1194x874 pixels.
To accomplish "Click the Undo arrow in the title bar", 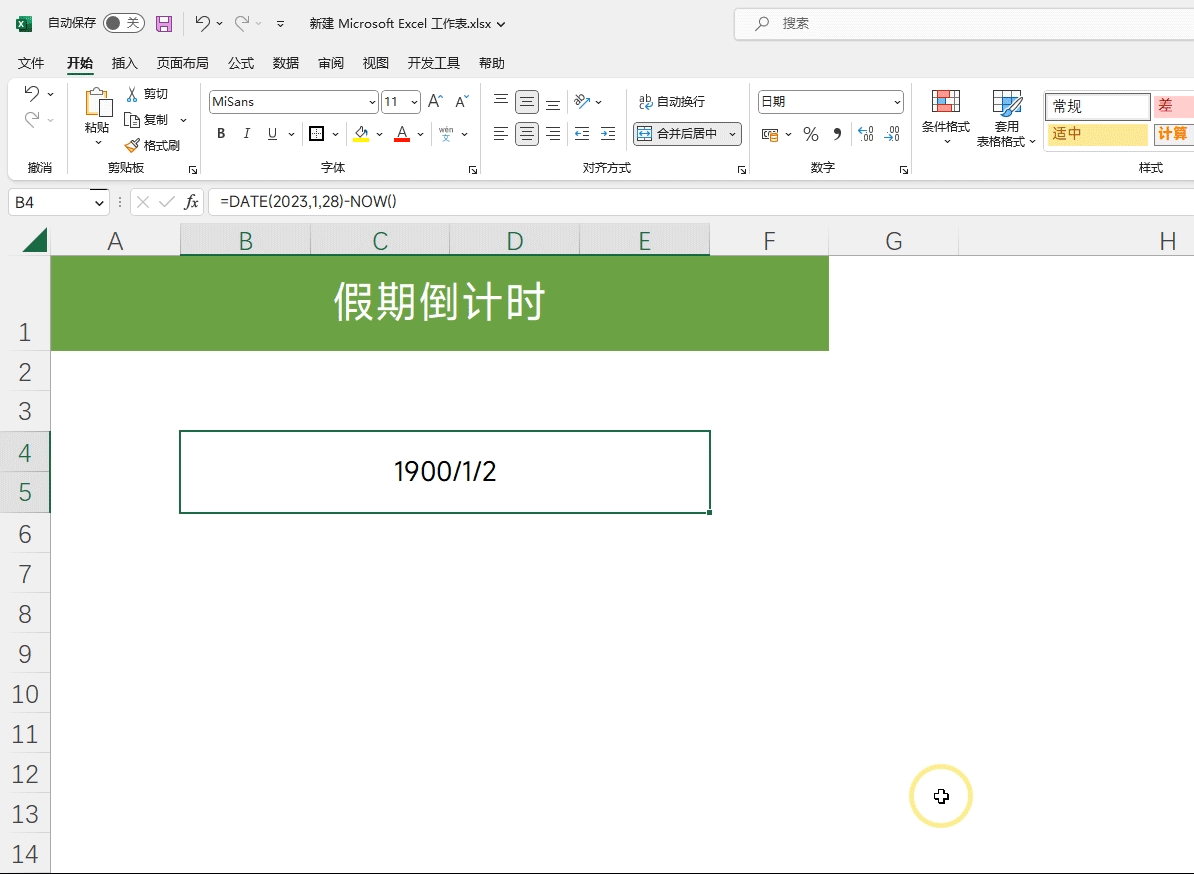I will 202,24.
